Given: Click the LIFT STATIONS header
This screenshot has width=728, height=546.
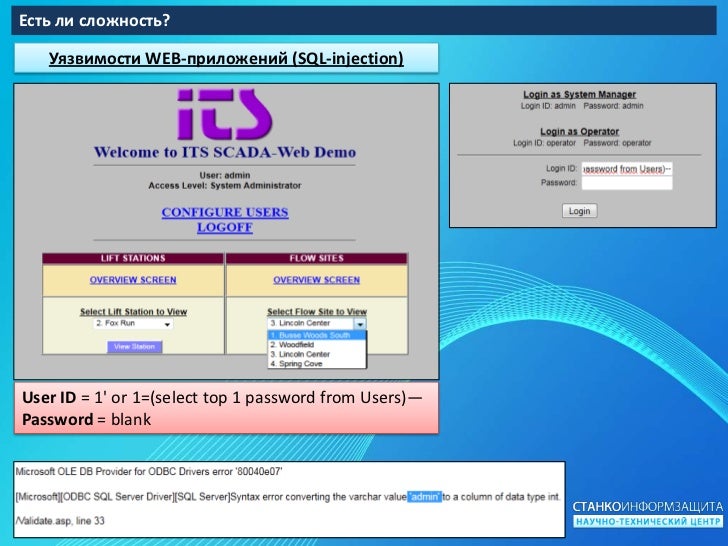Looking at the screenshot, I should tap(133, 258).
